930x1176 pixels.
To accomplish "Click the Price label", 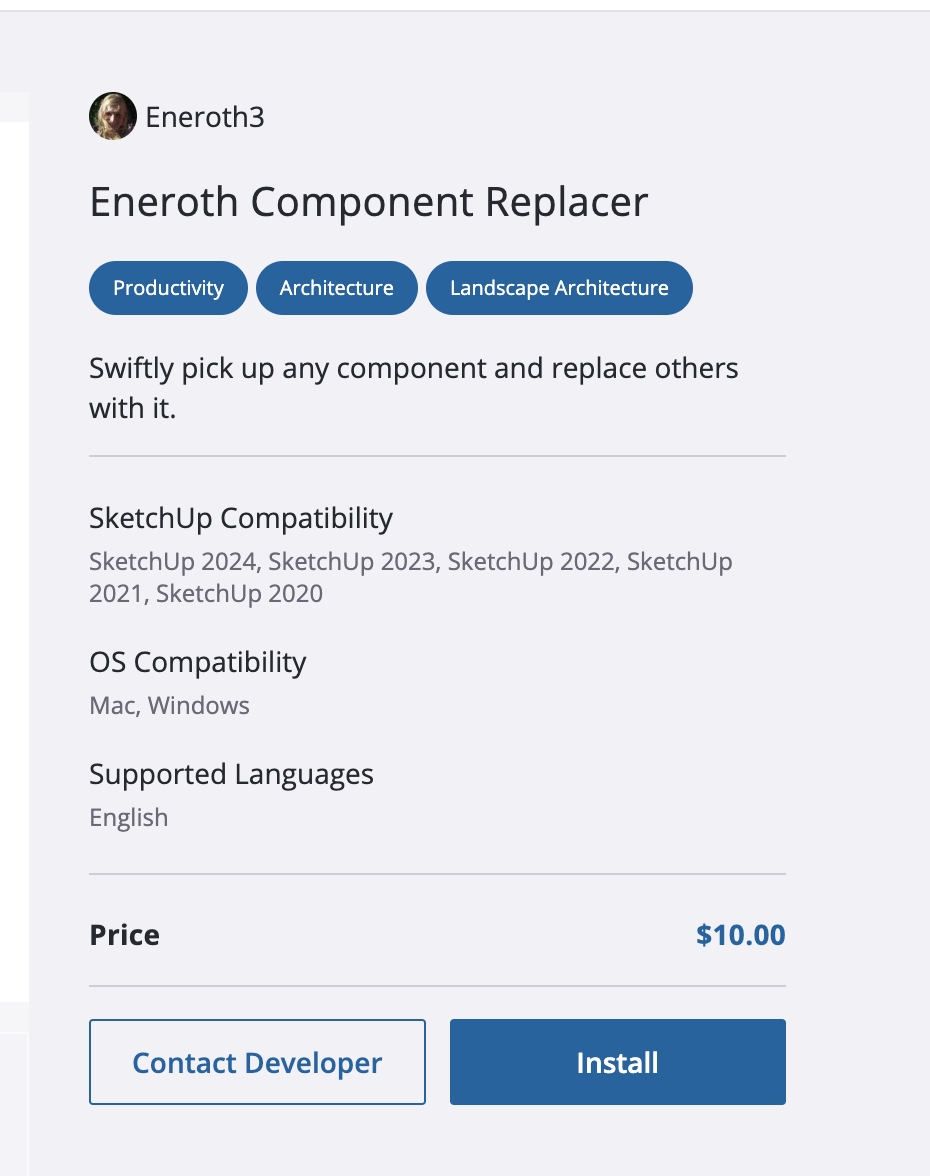I will 124,934.
